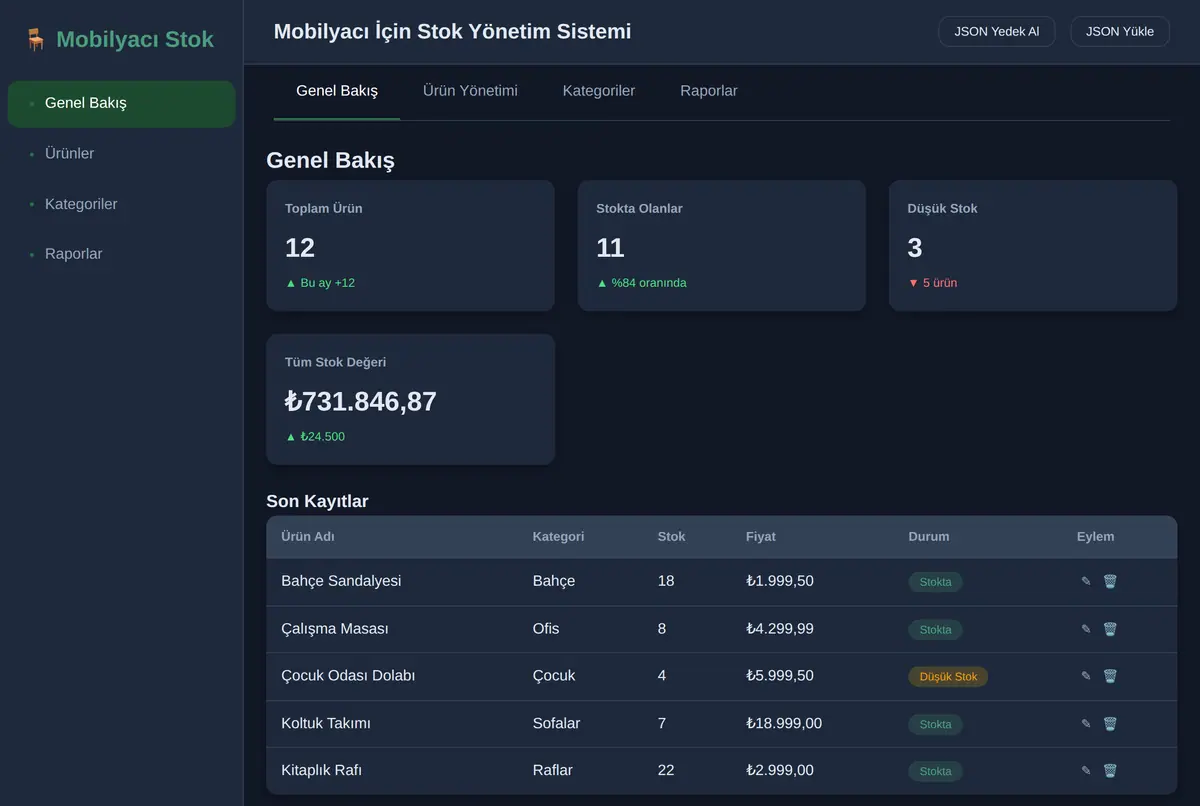Open Kategoriler in the sidebar
Image resolution: width=1200 pixels, height=806 pixels.
[x=121, y=204]
